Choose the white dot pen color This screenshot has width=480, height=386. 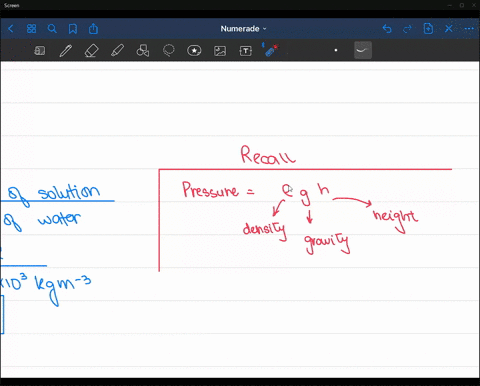click(336, 50)
